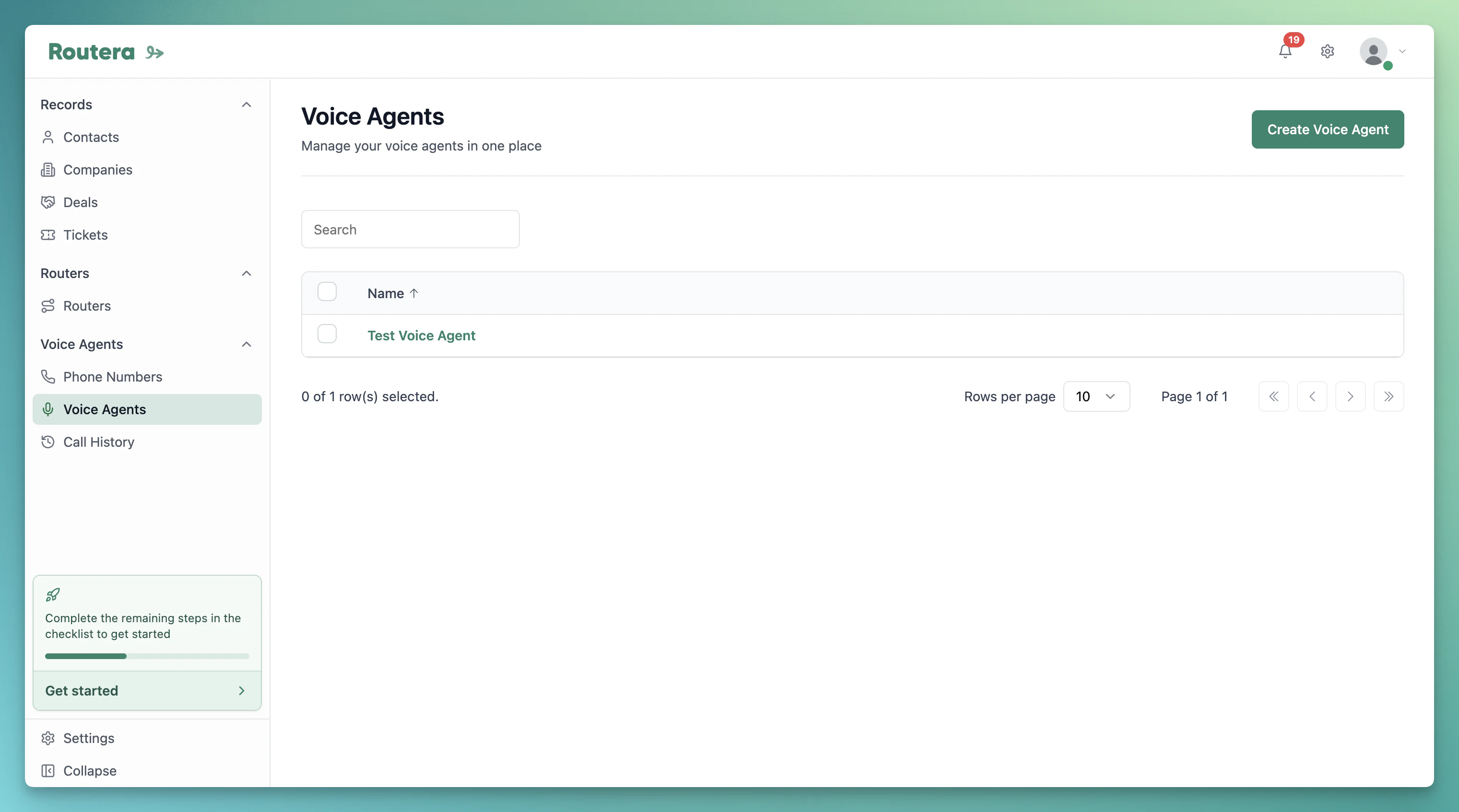Viewport: 1459px width, 812px height.
Task: Click the sidebar Settings gear icon
Action: click(x=48, y=738)
